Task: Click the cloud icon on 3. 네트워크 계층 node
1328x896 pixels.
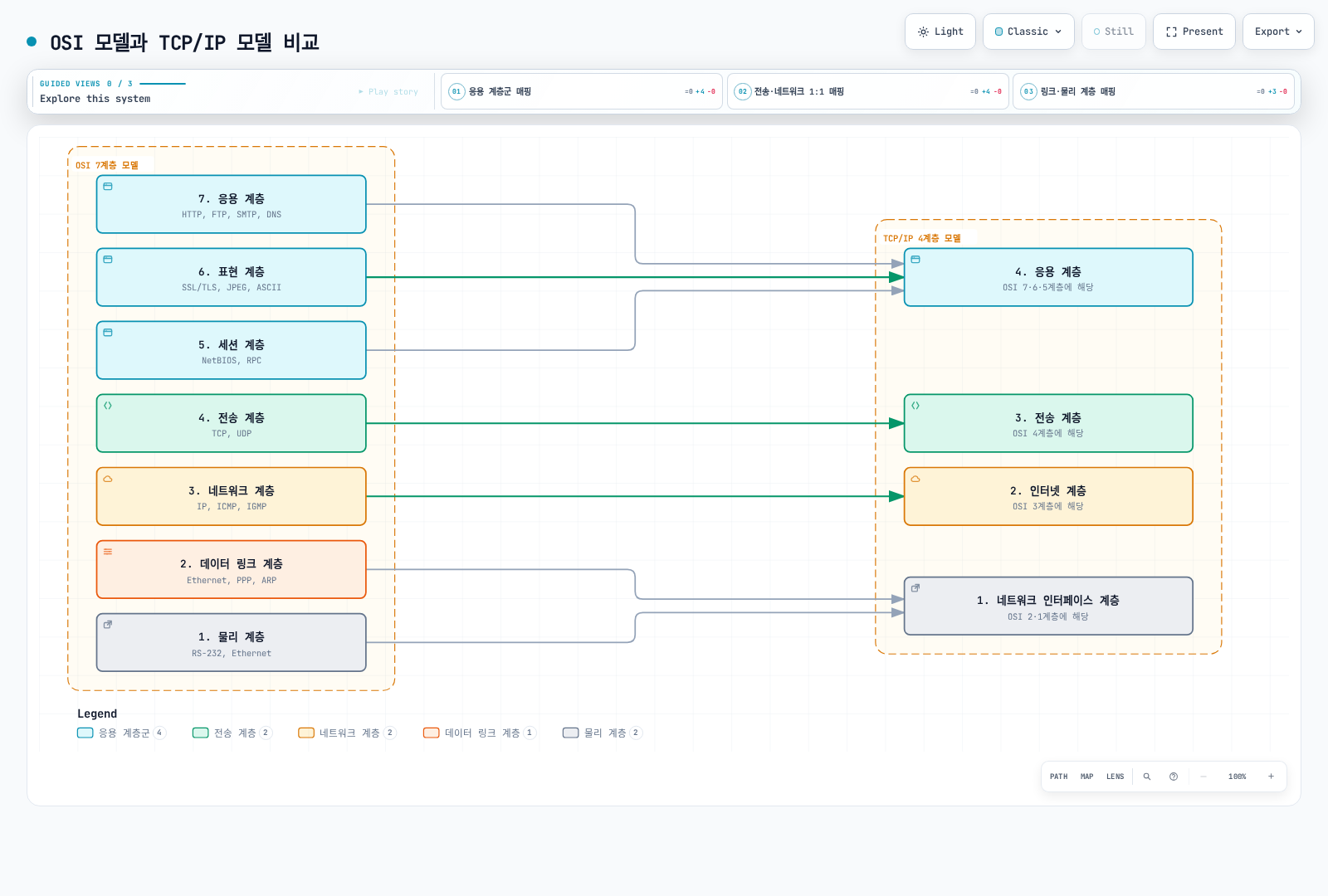Action: pos(108,479)
